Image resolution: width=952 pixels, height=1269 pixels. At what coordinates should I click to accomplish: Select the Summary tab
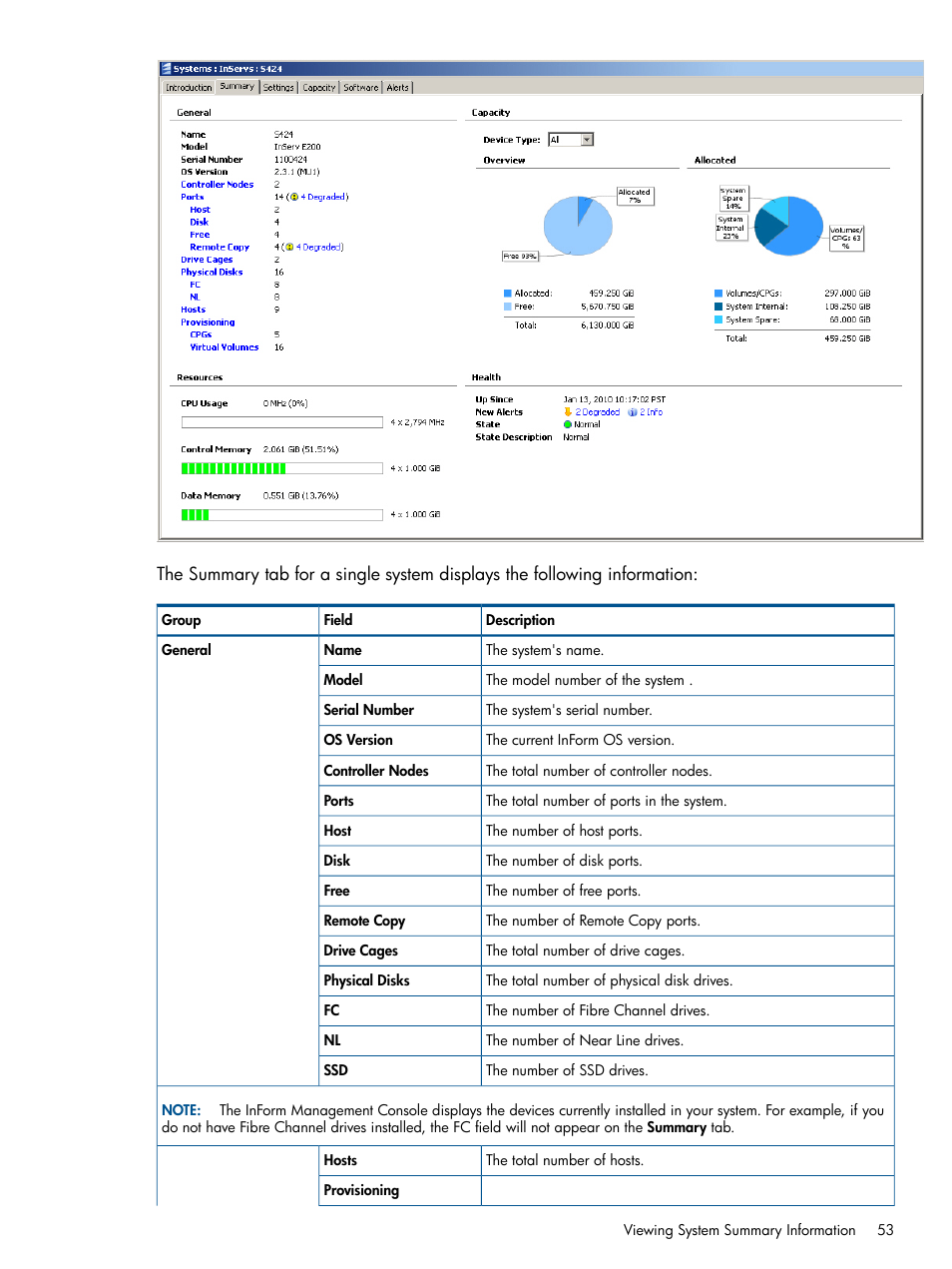click(x=238, y=87)
